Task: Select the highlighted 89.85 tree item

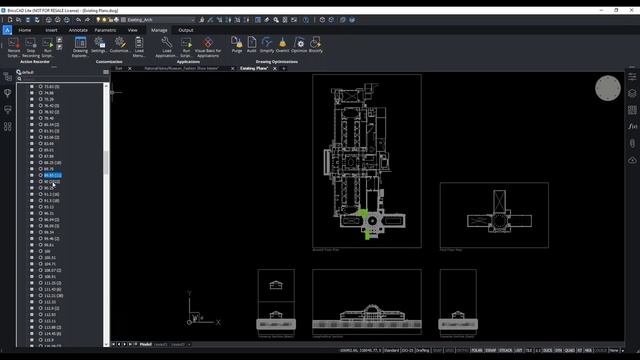Action: (53, 176)
